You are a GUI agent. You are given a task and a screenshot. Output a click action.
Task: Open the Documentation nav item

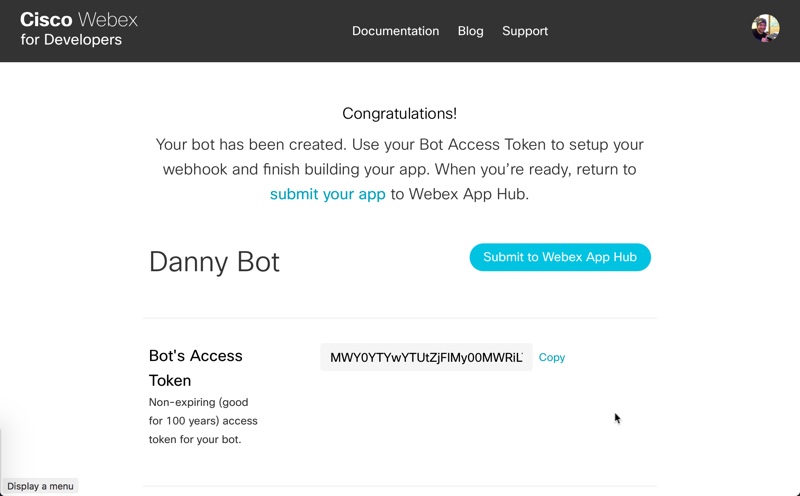395,31
